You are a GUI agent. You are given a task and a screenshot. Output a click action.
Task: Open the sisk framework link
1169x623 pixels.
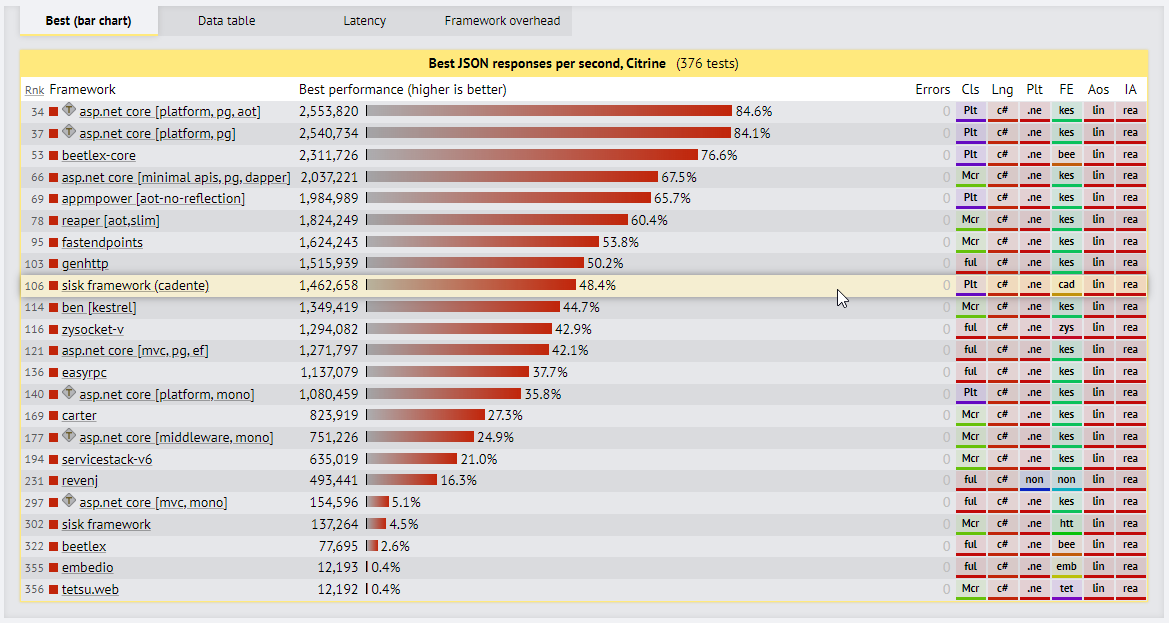coord(105,524)
